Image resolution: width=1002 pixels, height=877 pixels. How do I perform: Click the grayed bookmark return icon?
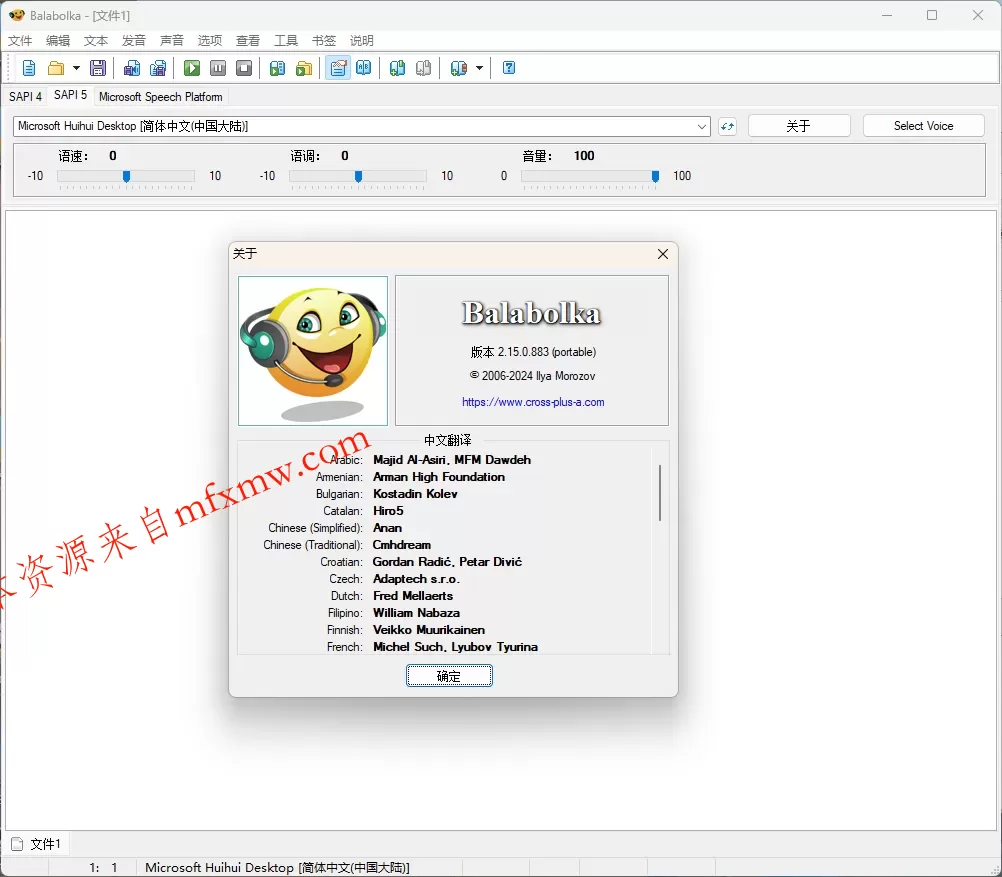click(x=423, y=68)
